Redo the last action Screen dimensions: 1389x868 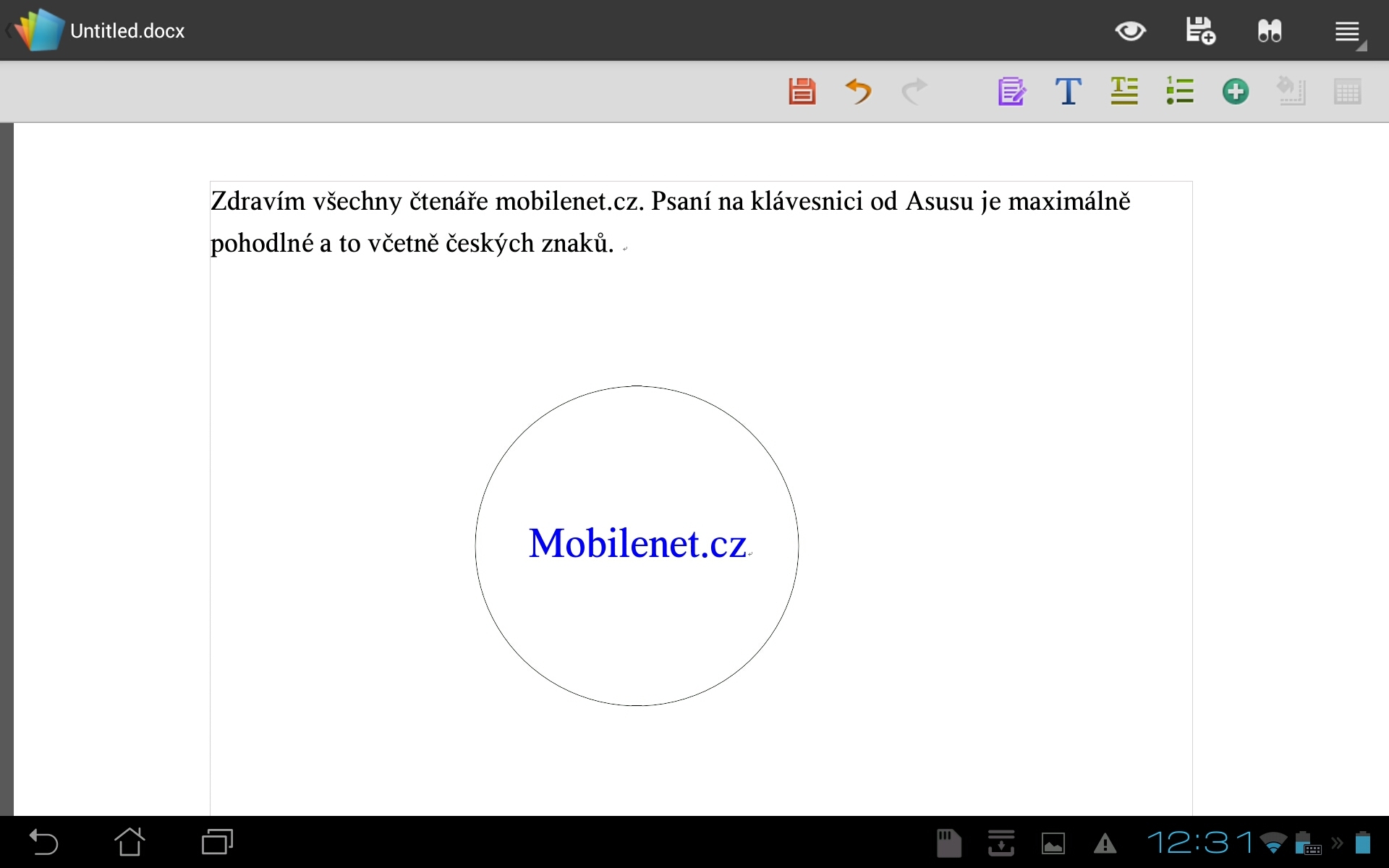pyautogui.click(x=914, y=91)
